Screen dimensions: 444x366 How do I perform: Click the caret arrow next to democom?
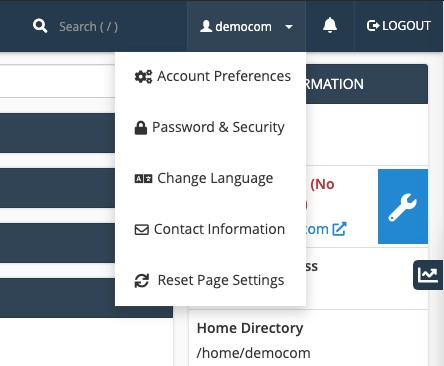click(289, 27)
